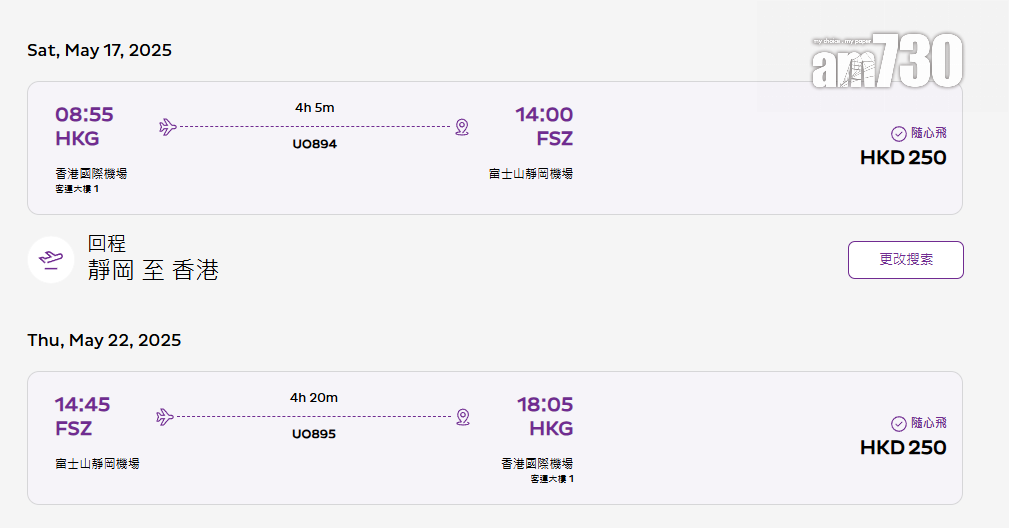Click flight number UO895

(x=314, y=434)
